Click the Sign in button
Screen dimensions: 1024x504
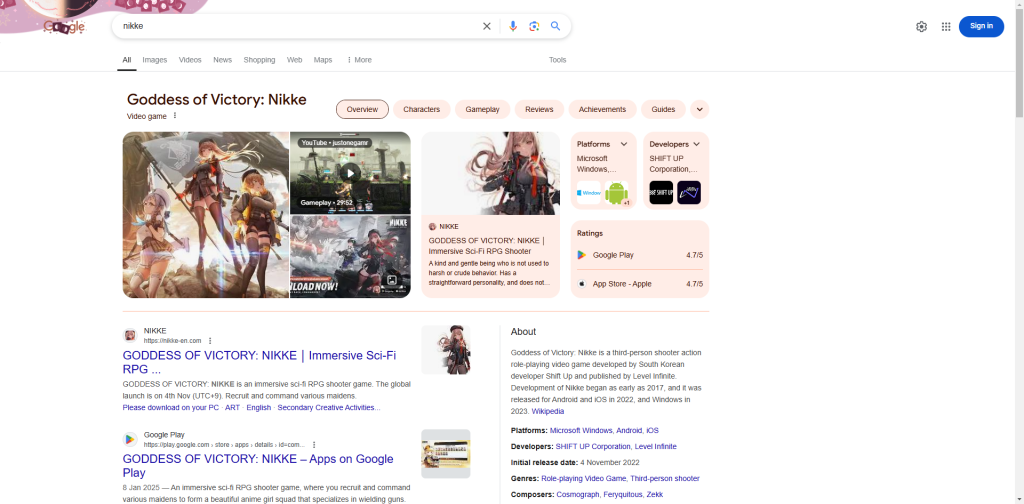click(980, 26)
